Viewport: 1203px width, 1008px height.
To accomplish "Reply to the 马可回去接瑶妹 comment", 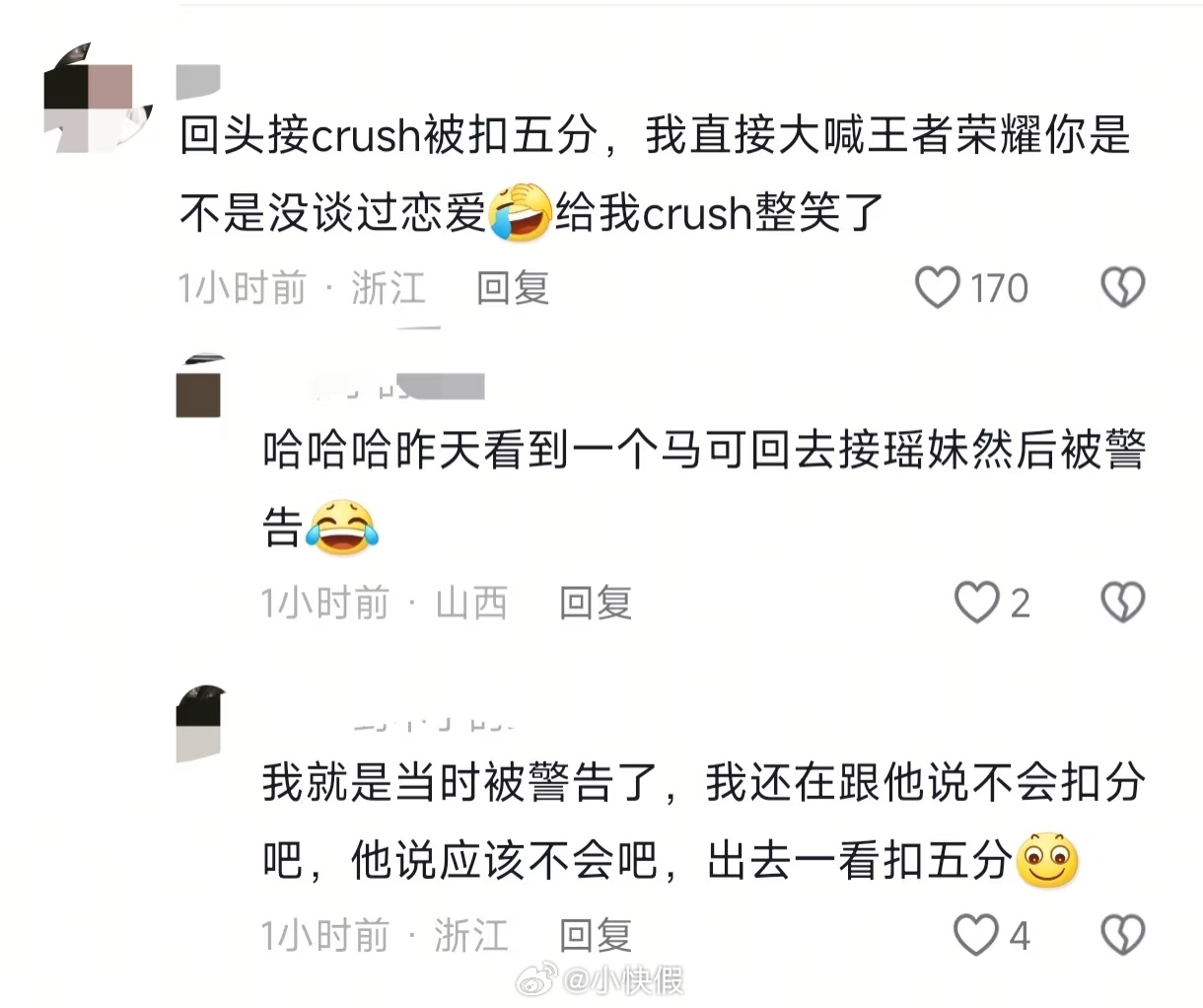I will pyautogui.click(x=596, y=603).
